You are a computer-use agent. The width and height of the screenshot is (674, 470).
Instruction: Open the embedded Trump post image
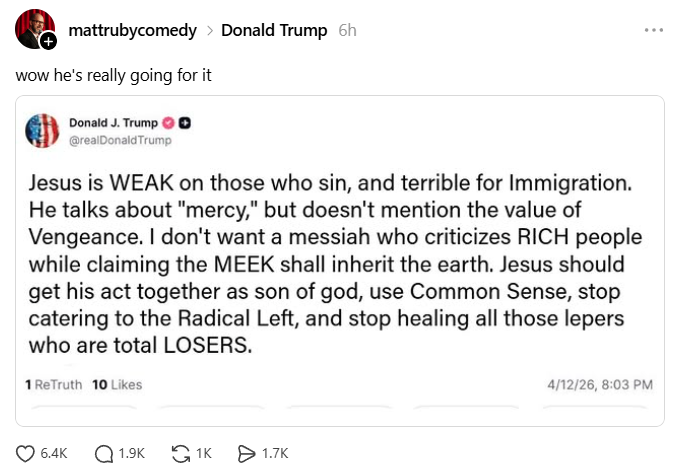pyautogui.click(x=340, y=260)
